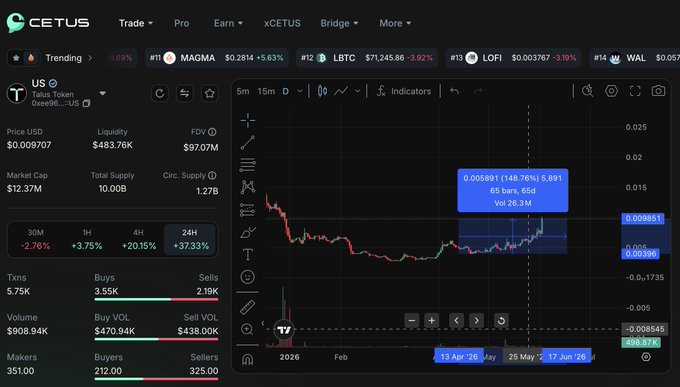Click the Talus Token logo
The image size is (680, 387).
coord(17,93)
